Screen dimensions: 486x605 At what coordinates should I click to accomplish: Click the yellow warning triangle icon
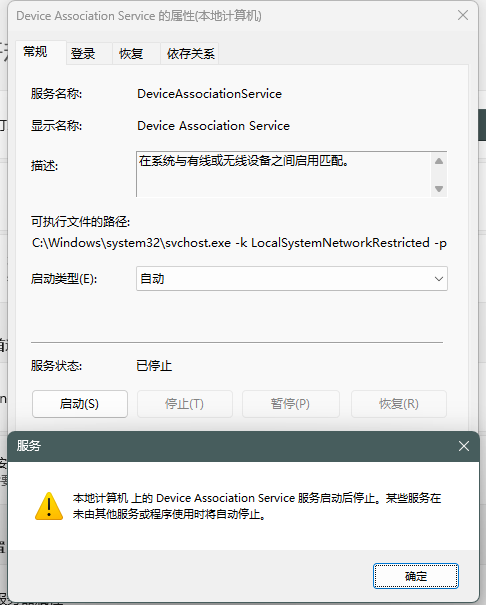[49, 506]
